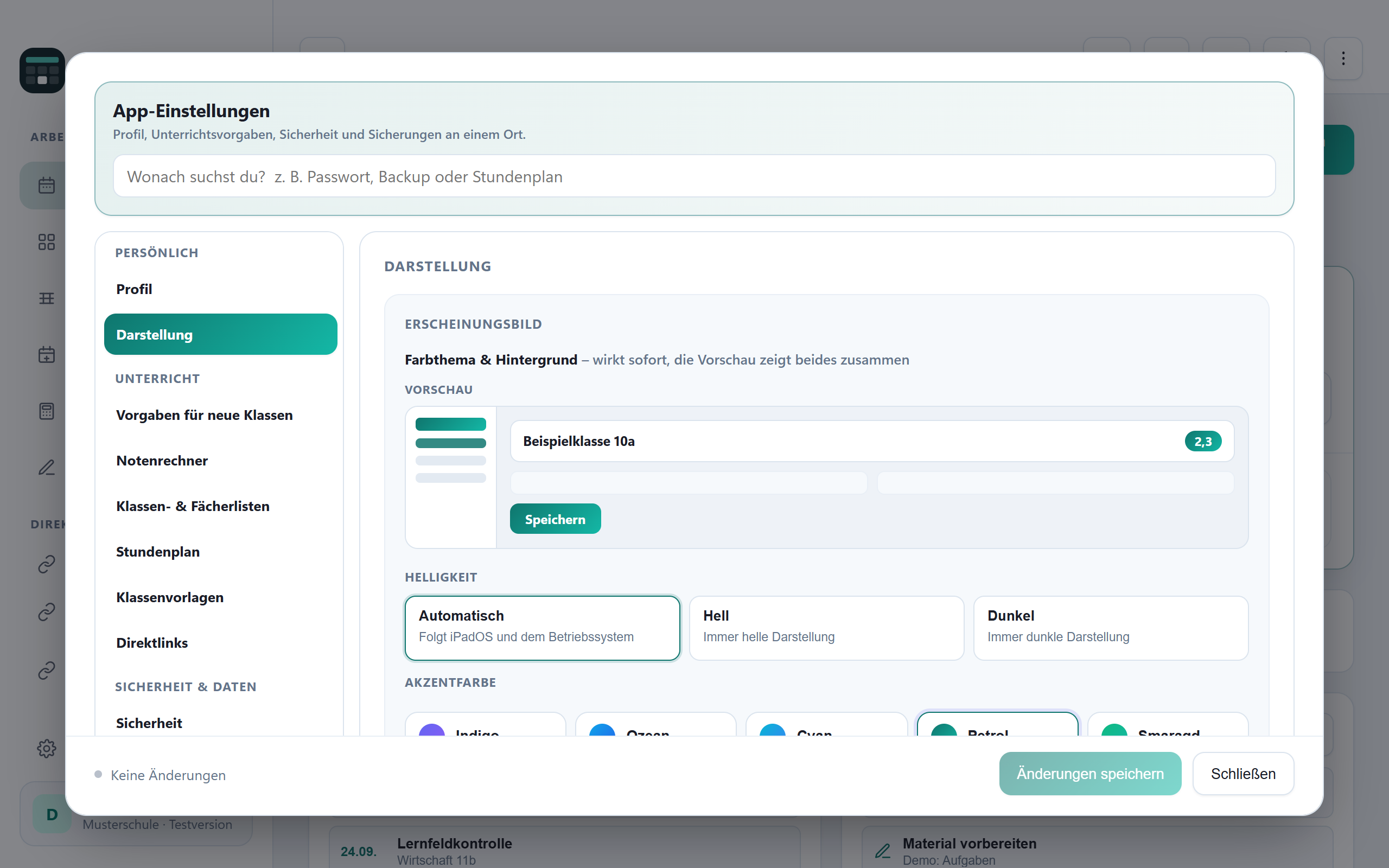Open Klassen- & Fächerlisten section
The height and width of the screenshot is (868, 1389).
coord(220,506)
